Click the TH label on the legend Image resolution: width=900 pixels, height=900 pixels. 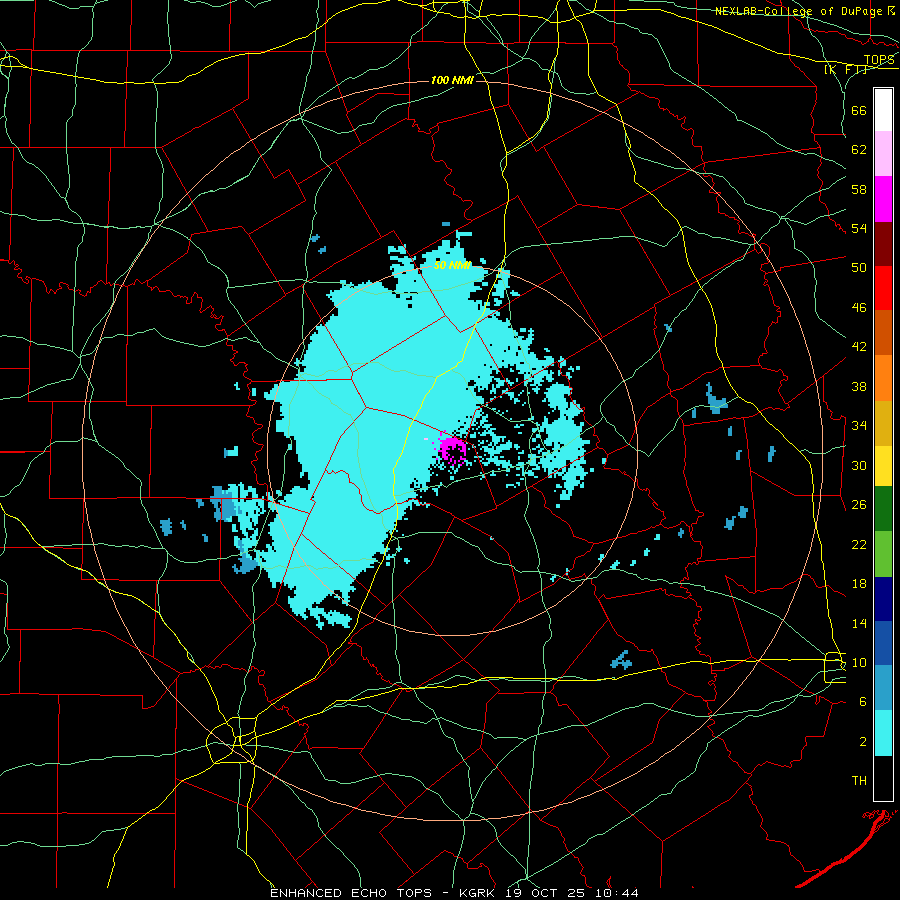(859, 781)
